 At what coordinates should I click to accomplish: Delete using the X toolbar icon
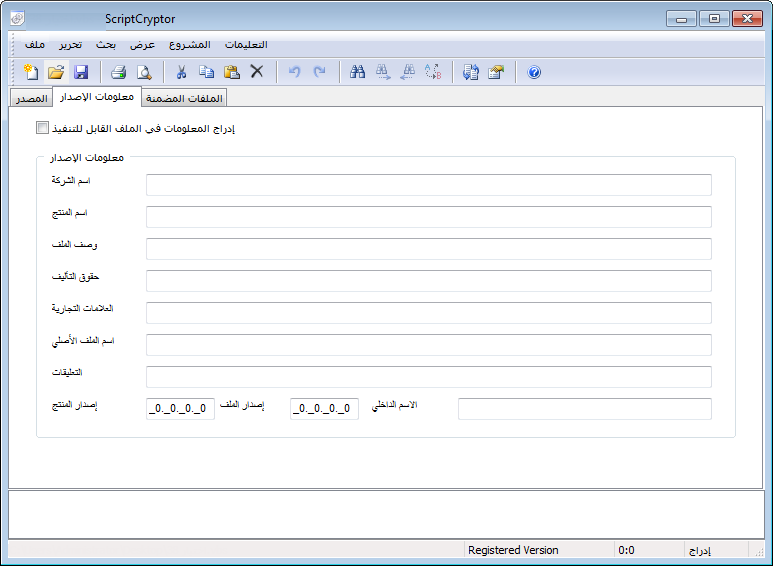coord(257,71)
